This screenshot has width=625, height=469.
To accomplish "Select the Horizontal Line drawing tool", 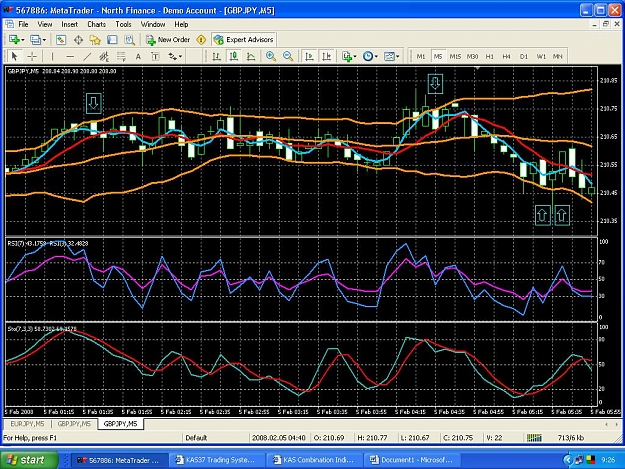I will (x=70, y=56).
